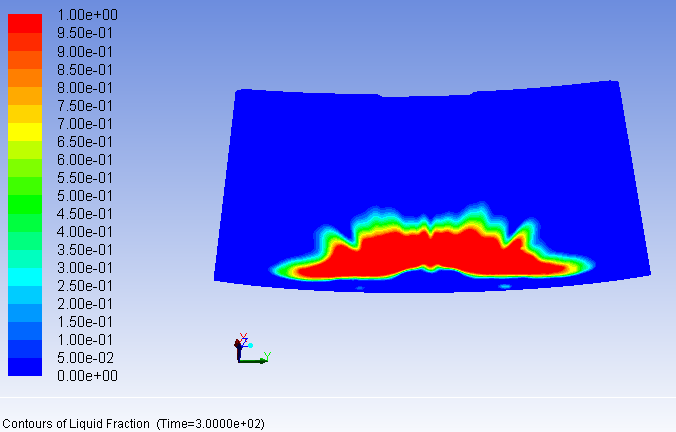Viewport: 676px width, 432px height.
Task: Click the solid blue upper area of domain
Action: point(430,150)
